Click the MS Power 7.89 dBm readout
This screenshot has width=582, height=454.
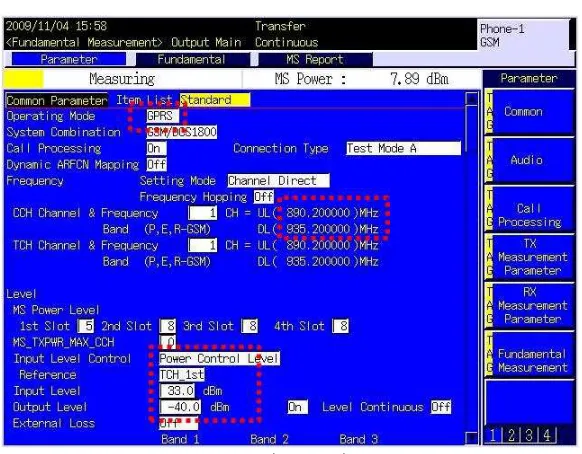[362, 79]
